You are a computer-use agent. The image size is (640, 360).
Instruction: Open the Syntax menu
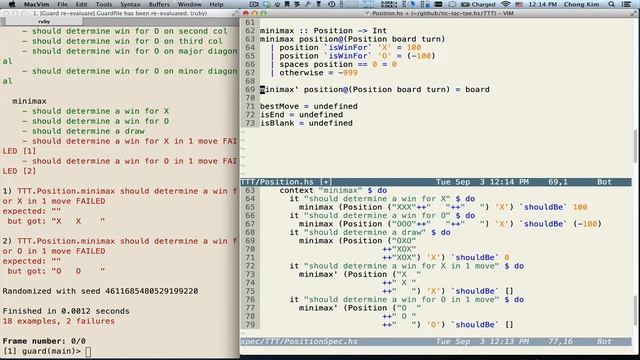tap(130, 4)
